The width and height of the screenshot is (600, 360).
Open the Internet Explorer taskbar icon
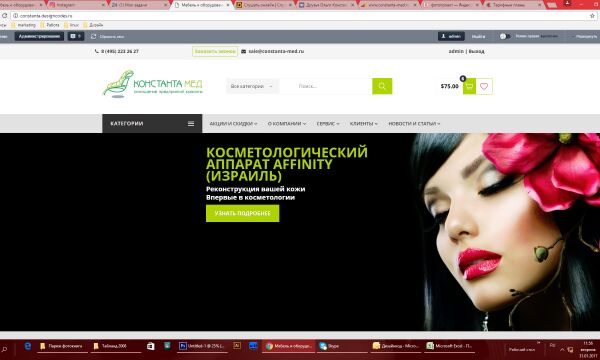pos(28,346)
